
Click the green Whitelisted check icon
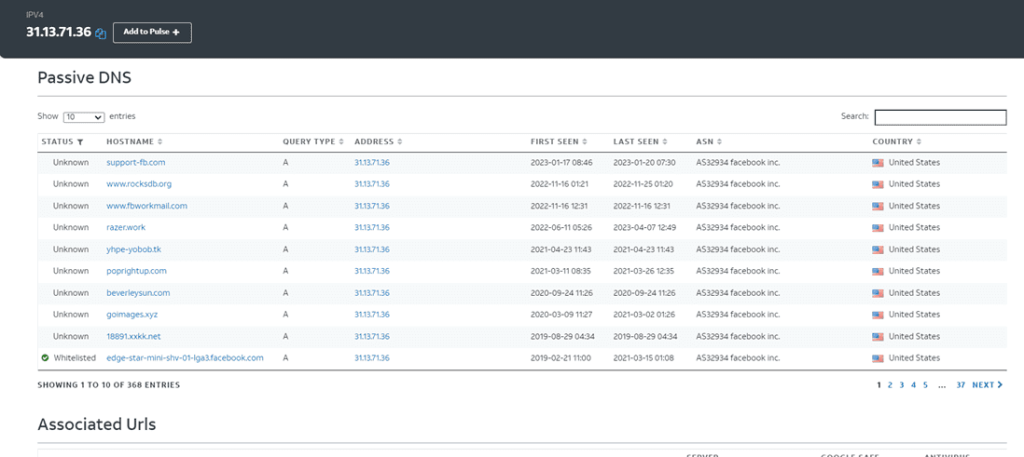45,358
